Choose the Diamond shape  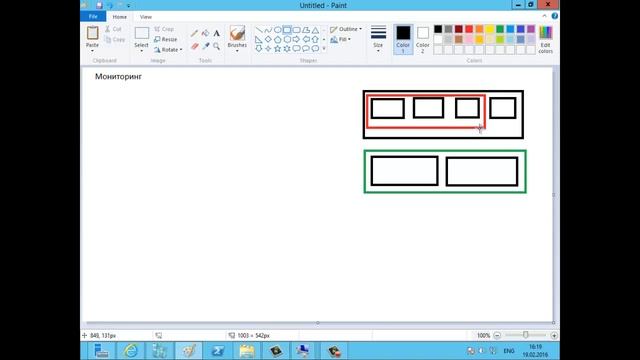pyautogui.click(x=268, y=40)
